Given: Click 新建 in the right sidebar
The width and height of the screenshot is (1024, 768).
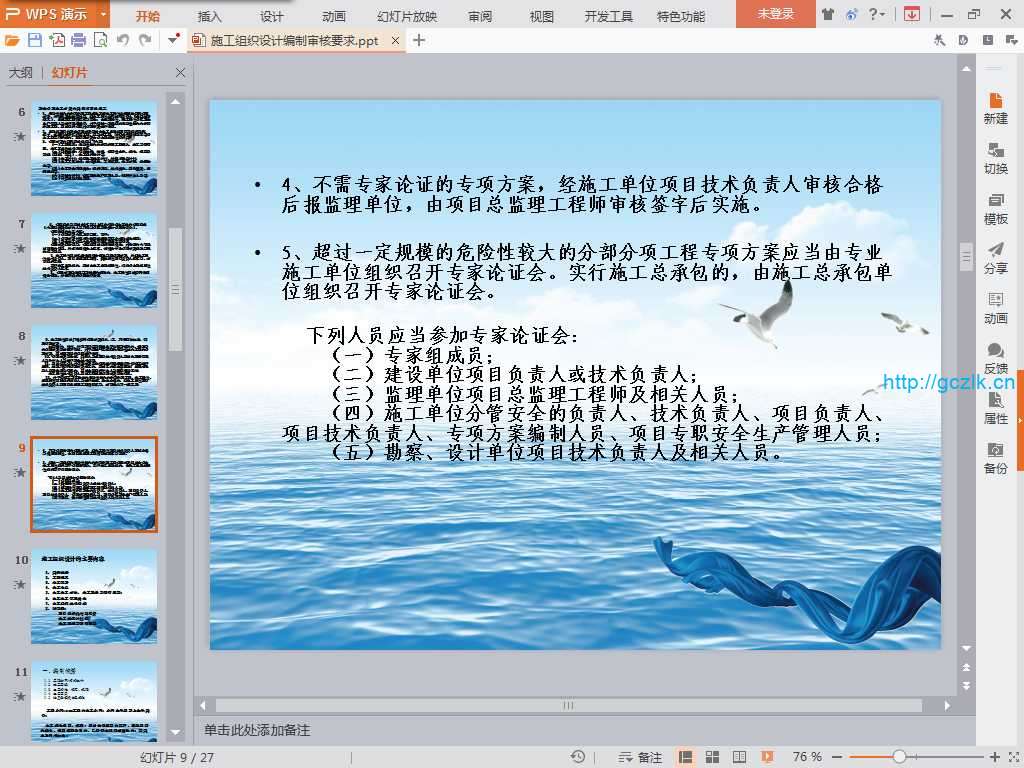Looking at the screenshot, I should pyautogui.click(x=995, y=108).
